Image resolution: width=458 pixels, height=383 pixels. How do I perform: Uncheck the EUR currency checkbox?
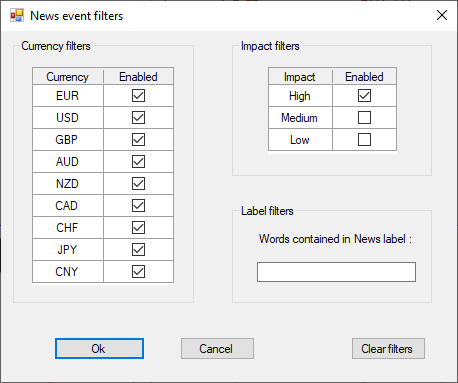pos(138,96)
